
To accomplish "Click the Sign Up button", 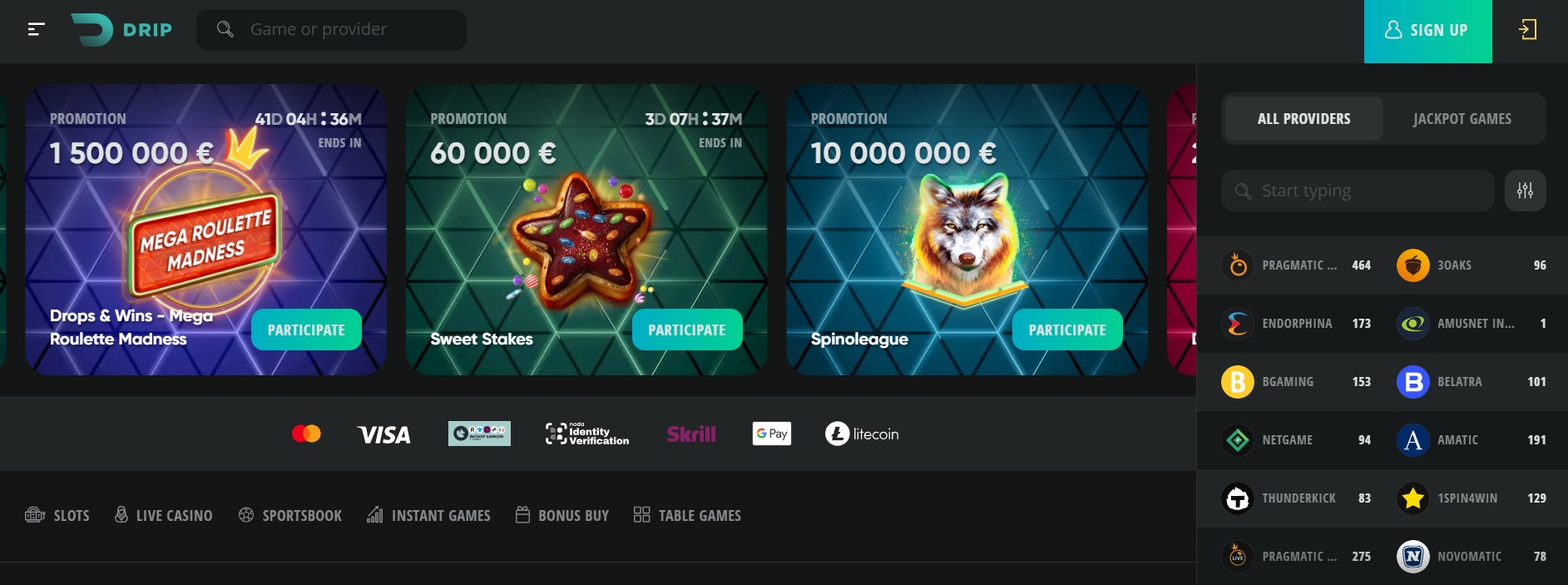I will click(x=1427, y=31).
